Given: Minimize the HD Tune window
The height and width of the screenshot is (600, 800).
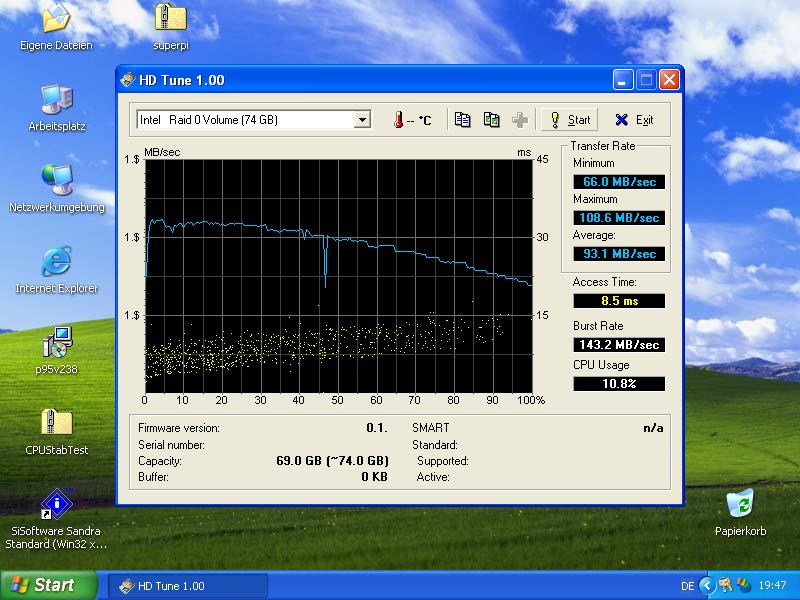Looking at the screenshot, I should [x=623, y=80].
